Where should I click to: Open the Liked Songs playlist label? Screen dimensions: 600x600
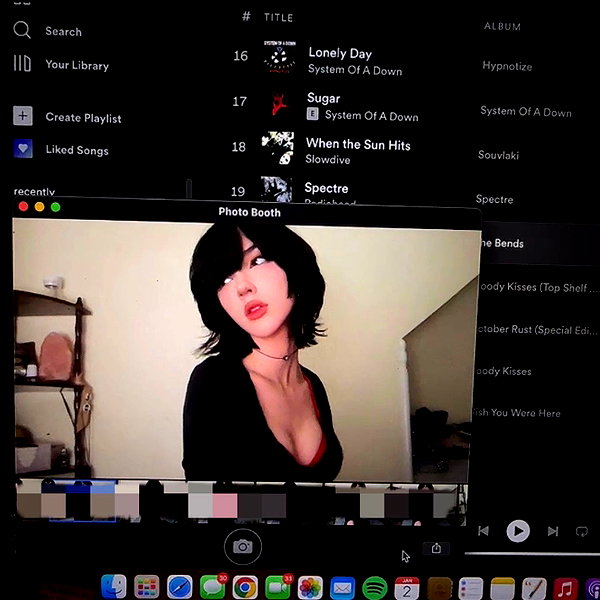tap(77, 150)
